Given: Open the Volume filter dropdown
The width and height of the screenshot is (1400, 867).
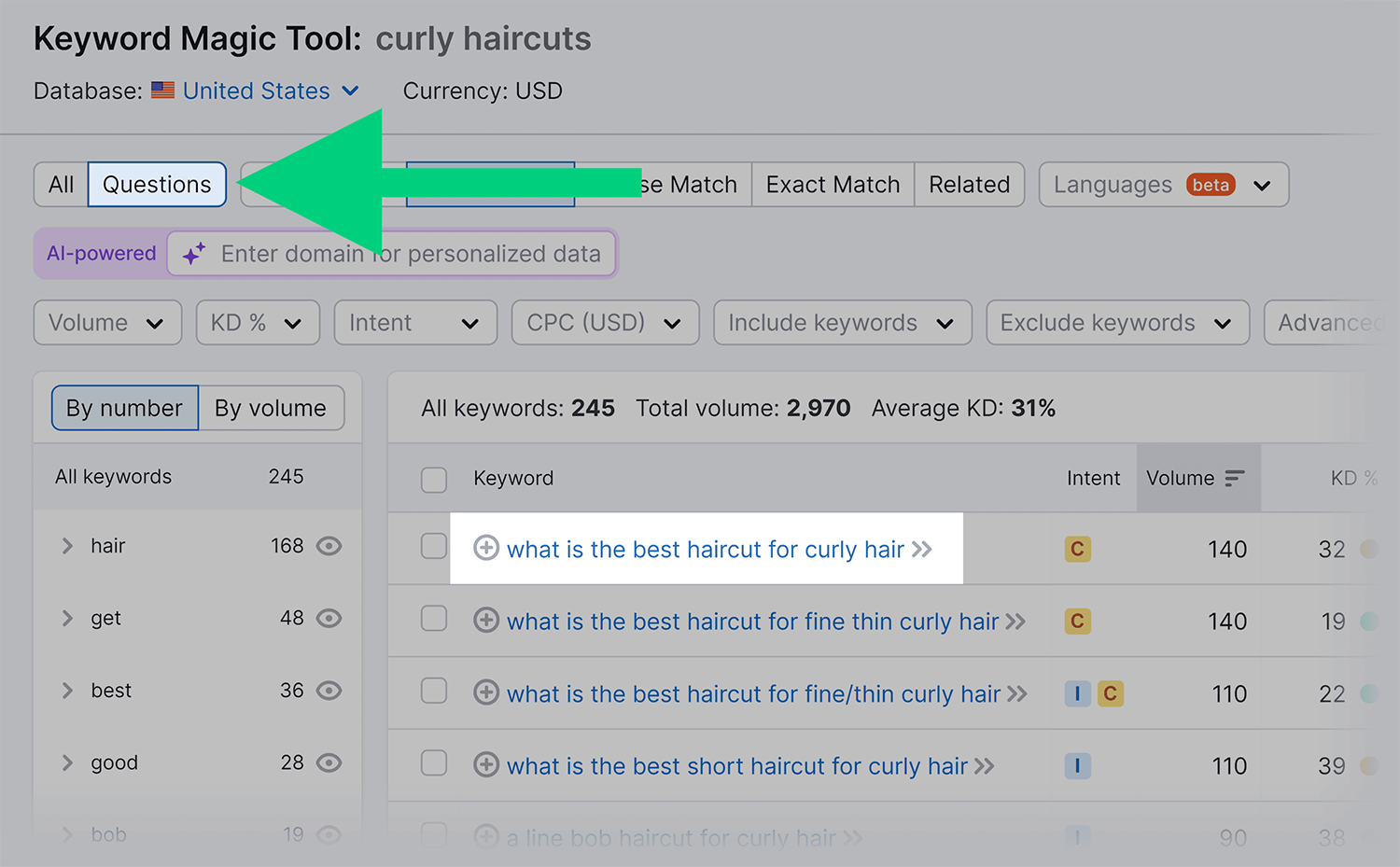Looking at the screenshot, I should pos(107,323).
